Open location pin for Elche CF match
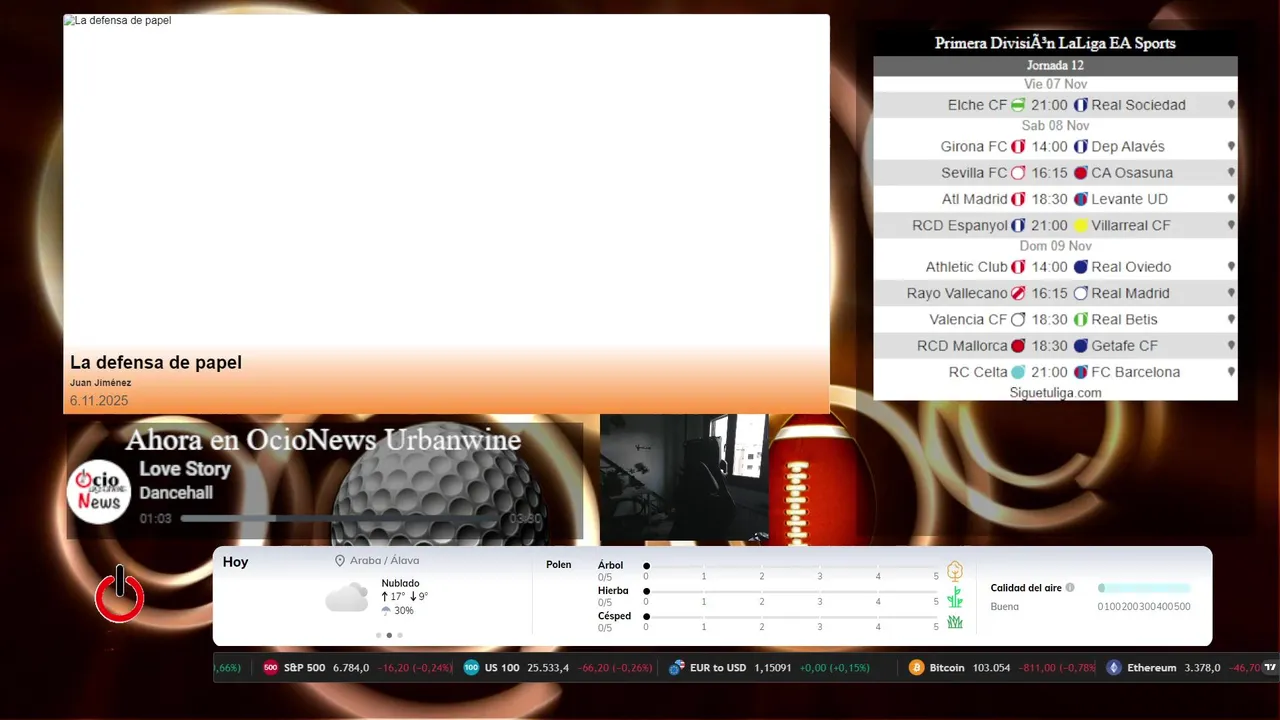This screenshot has height=720, width=1280. (x=1231, y=105)
